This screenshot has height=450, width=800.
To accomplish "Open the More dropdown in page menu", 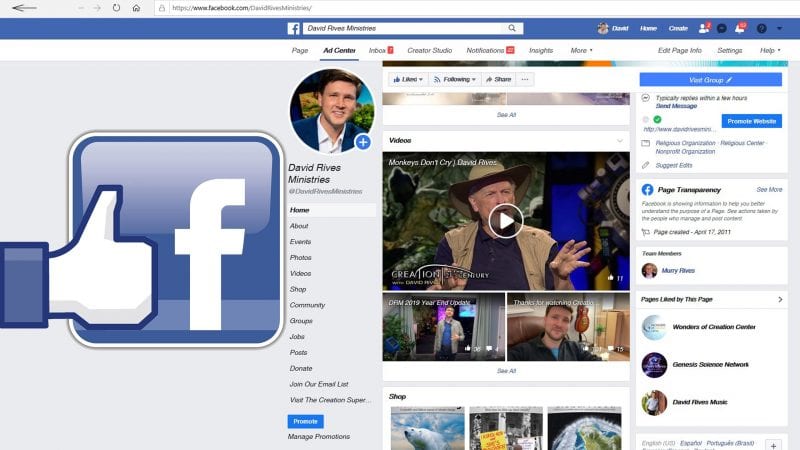I will (x=581, y=51).
